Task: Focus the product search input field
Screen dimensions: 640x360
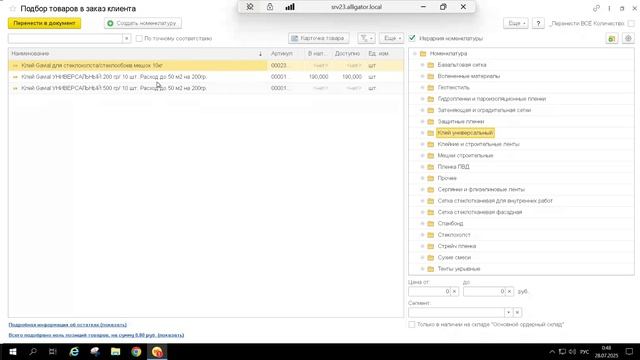Action: pos(65,38)
